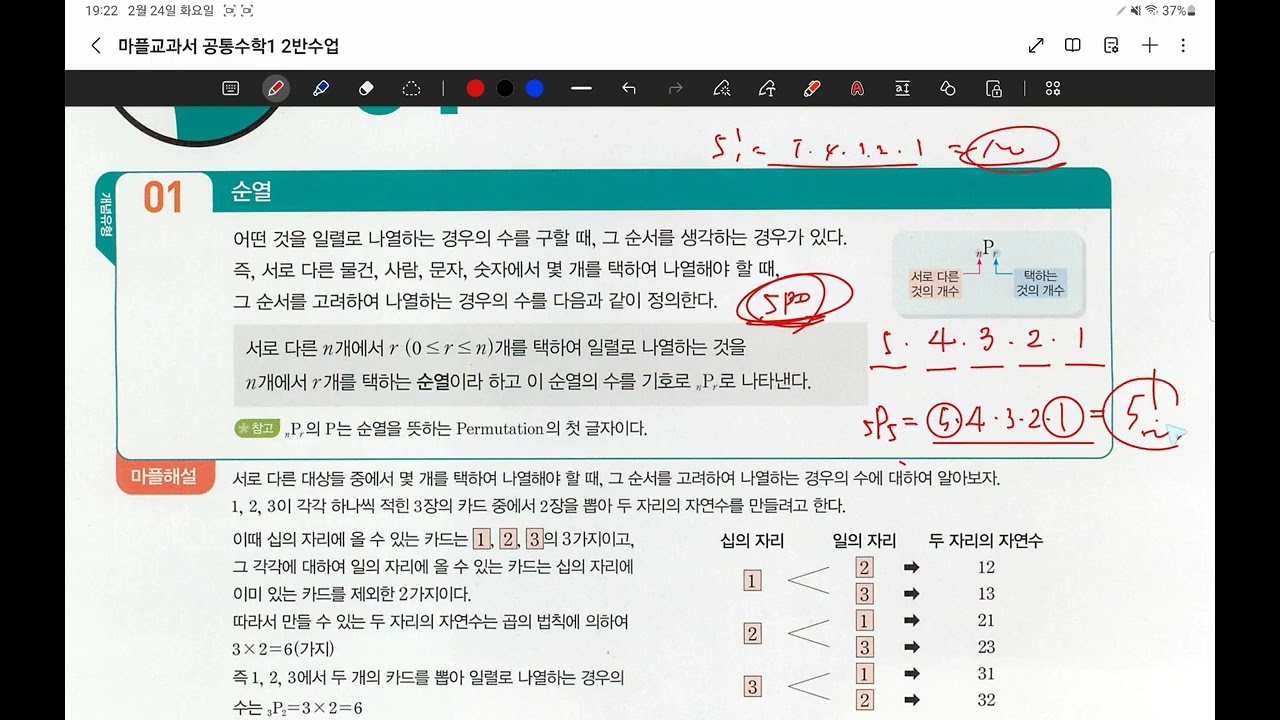Image resolution: width=1280 pixels, height=720 pixels.
Task: Tap the note title 마플교과서 공통수학1 2반수업
Action: click(228, 46)
